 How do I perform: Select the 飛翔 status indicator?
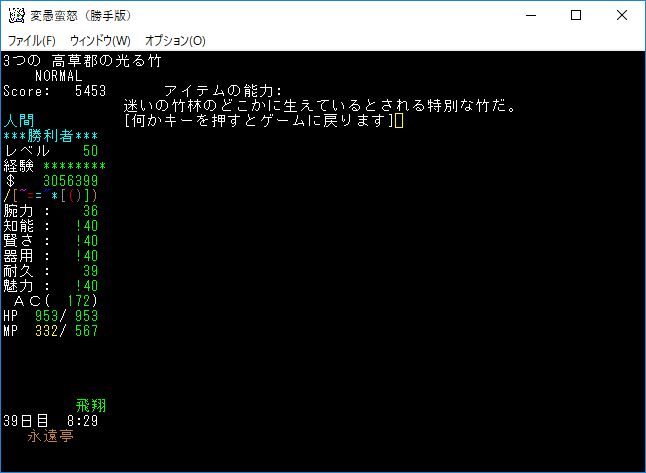click(x=91, y=406)
